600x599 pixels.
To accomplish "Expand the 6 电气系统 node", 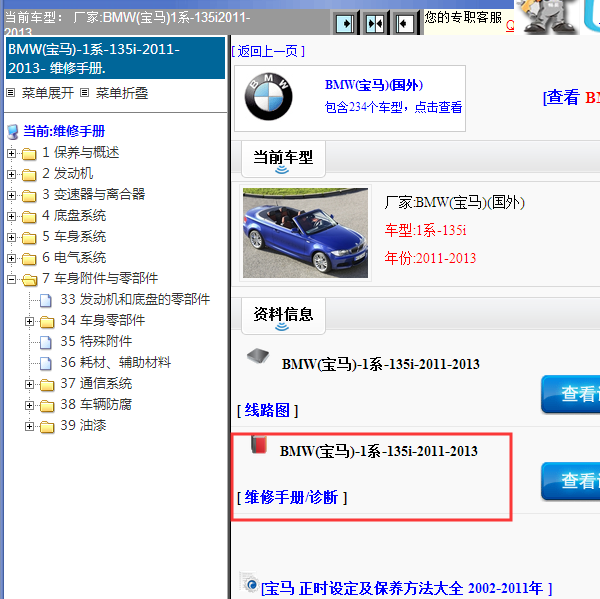I will (11, 259).
